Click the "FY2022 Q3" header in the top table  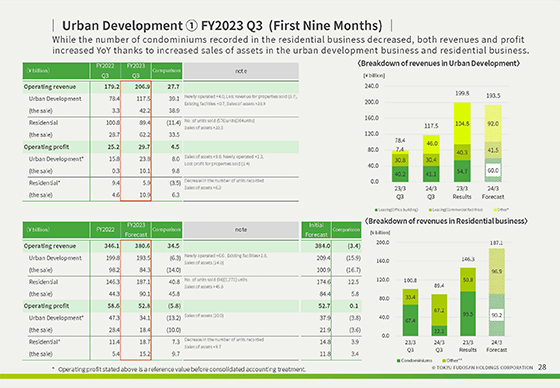pos(105,71)
